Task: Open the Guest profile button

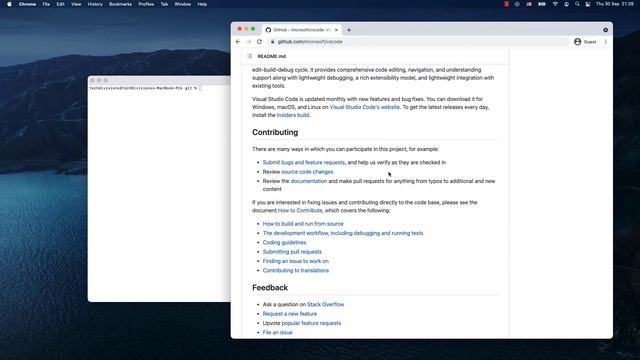Action: tap(585, 42)
